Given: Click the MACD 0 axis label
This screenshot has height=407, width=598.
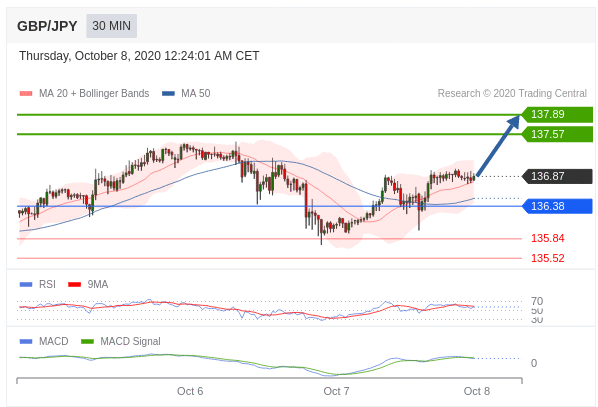Looking at the screenshot, I should [x=534, y=363].
